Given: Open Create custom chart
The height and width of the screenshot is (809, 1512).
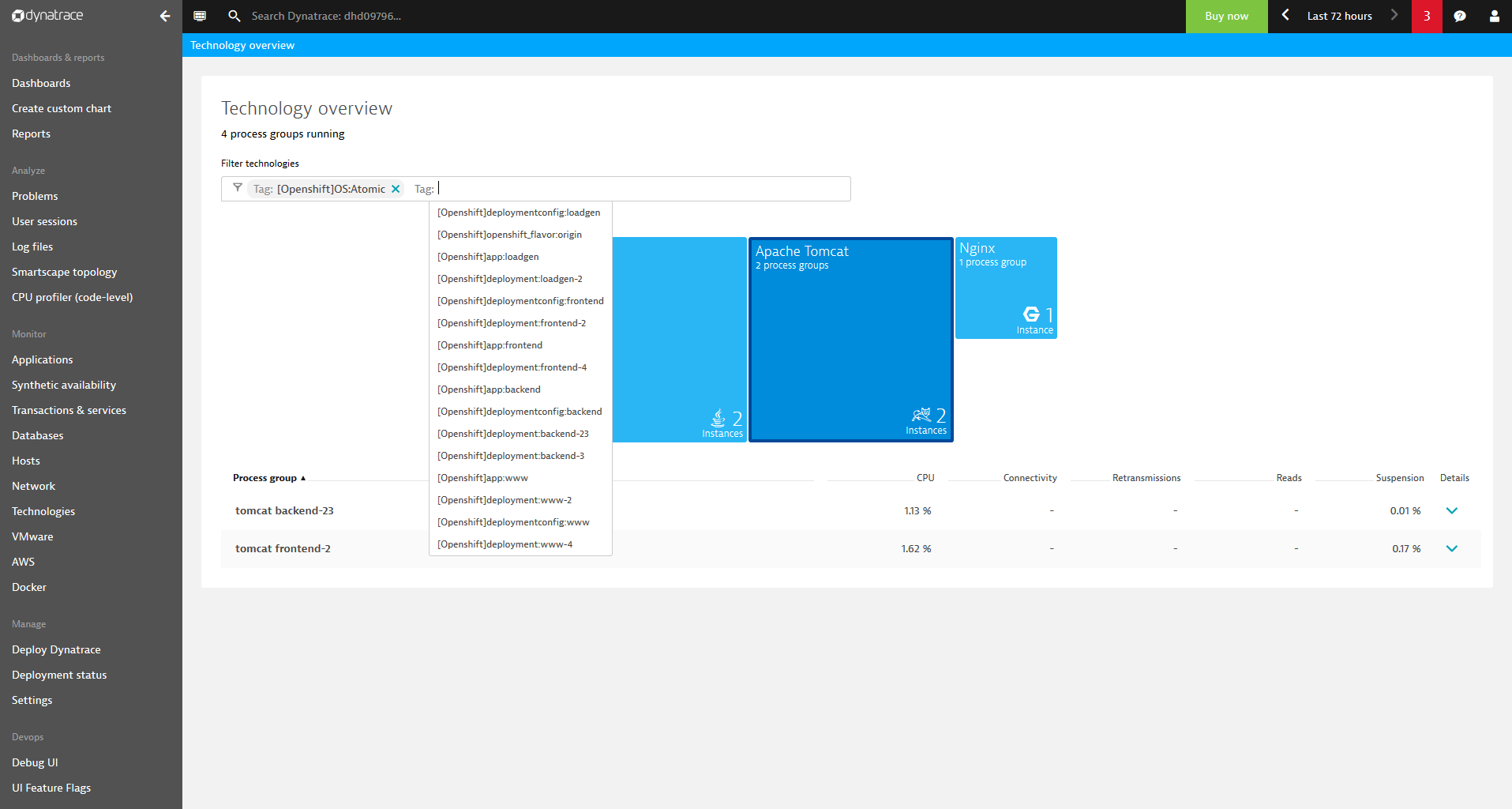Looking at the screenshot, I should tap(62, 108).
